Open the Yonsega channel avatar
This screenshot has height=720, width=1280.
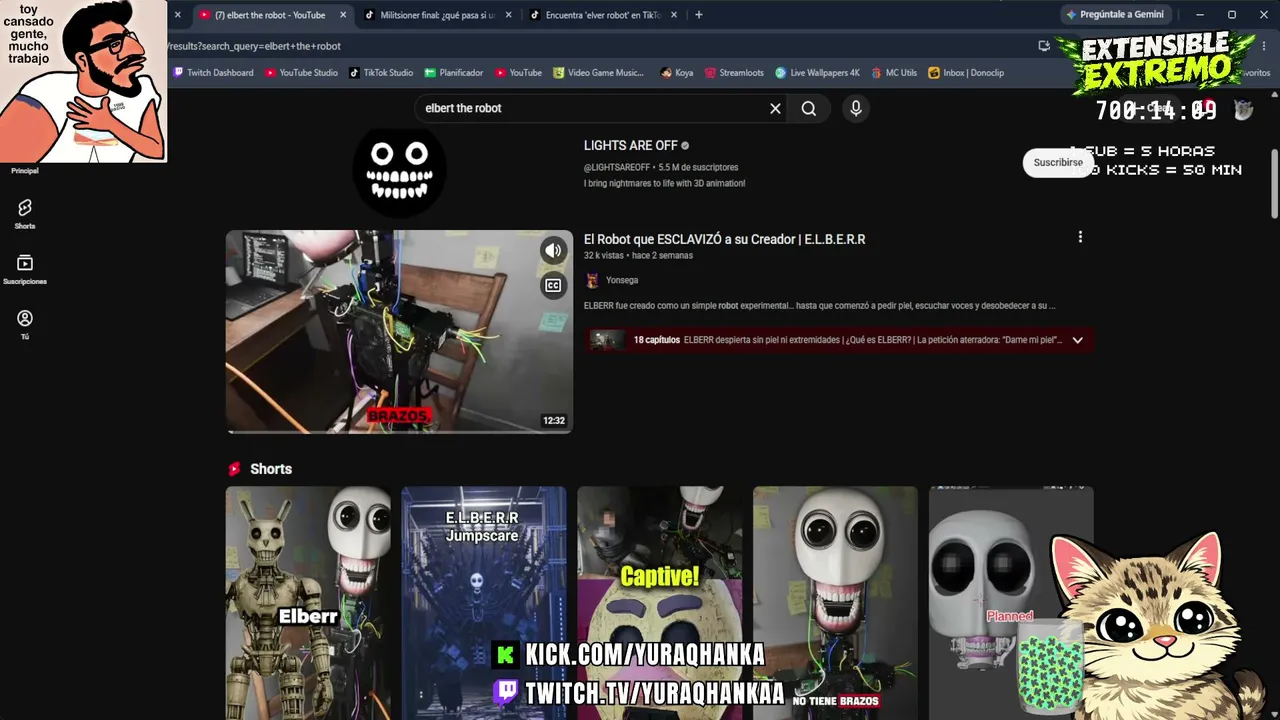[x=592, y=280]
